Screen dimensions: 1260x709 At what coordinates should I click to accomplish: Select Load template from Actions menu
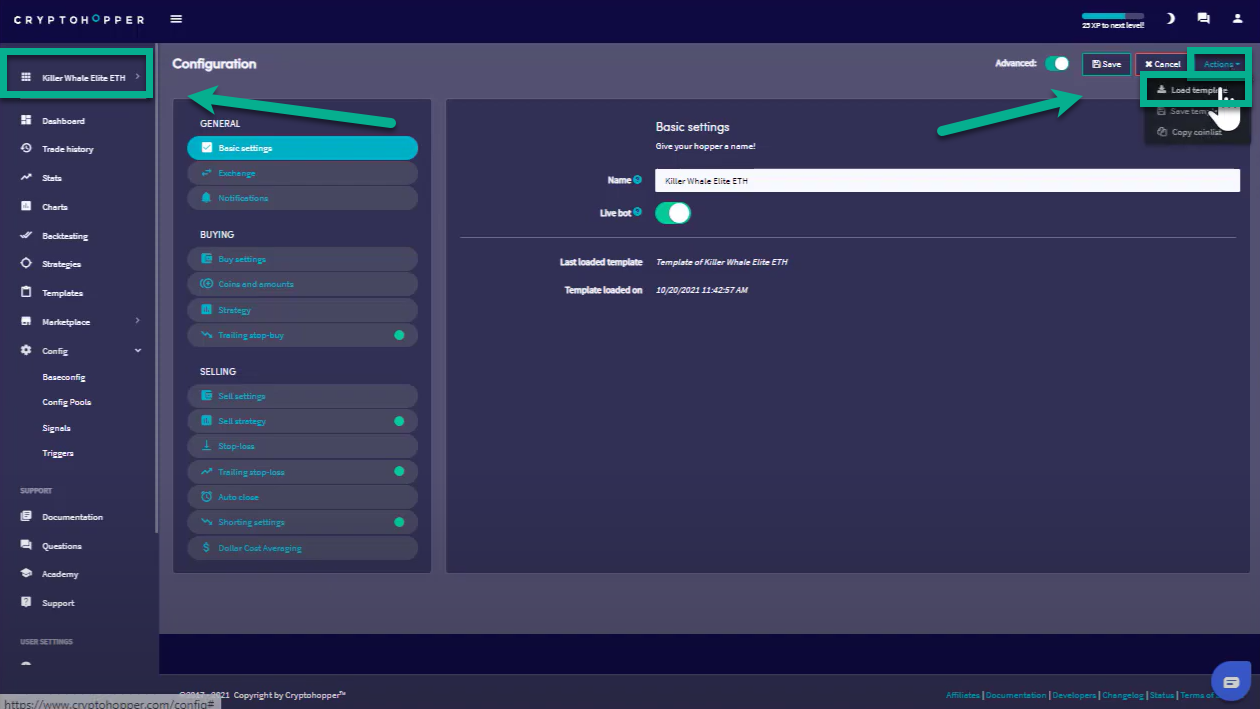(1196, 90)
